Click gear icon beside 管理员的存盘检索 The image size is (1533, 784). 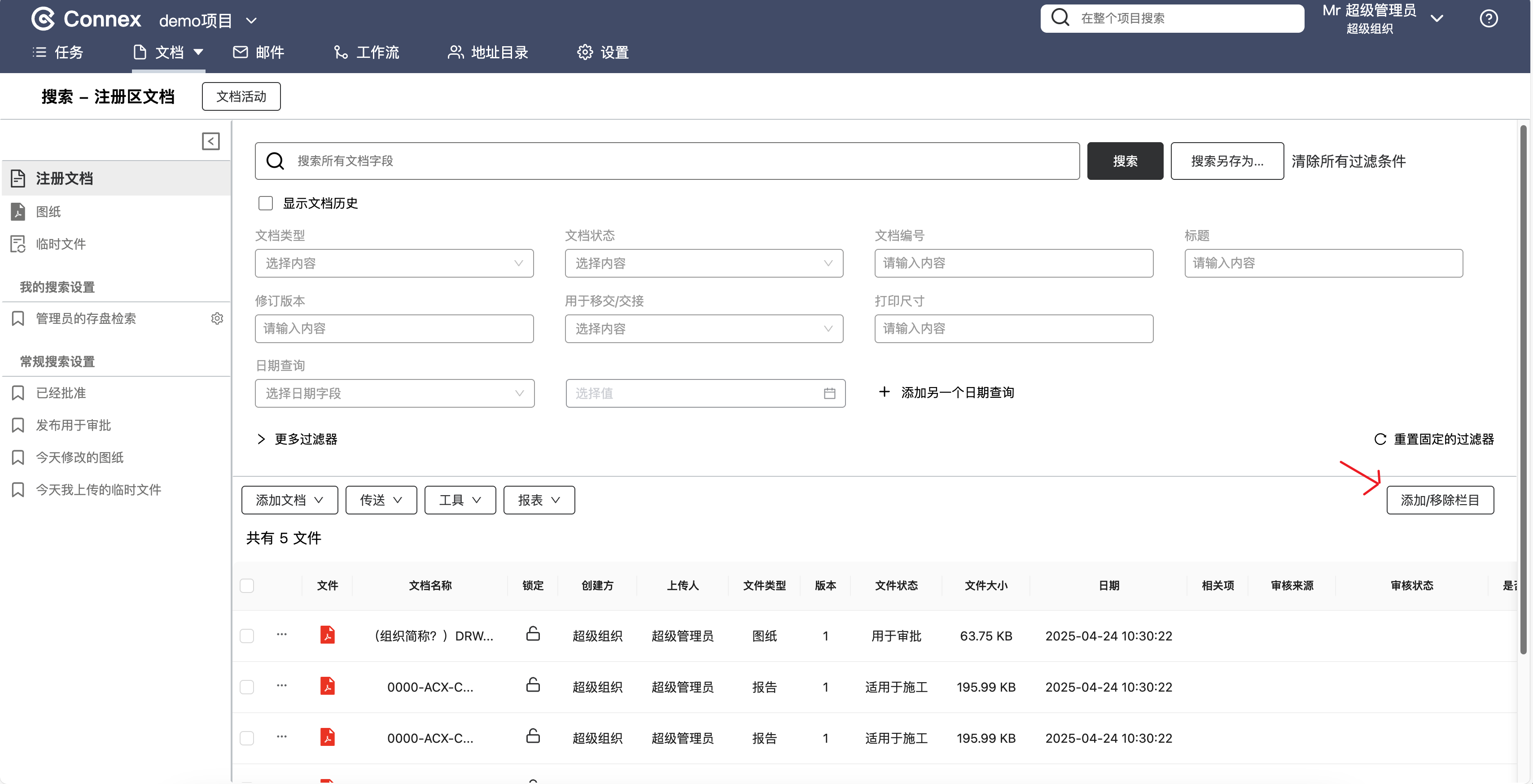pyautogui.click(x=217, y=318)
